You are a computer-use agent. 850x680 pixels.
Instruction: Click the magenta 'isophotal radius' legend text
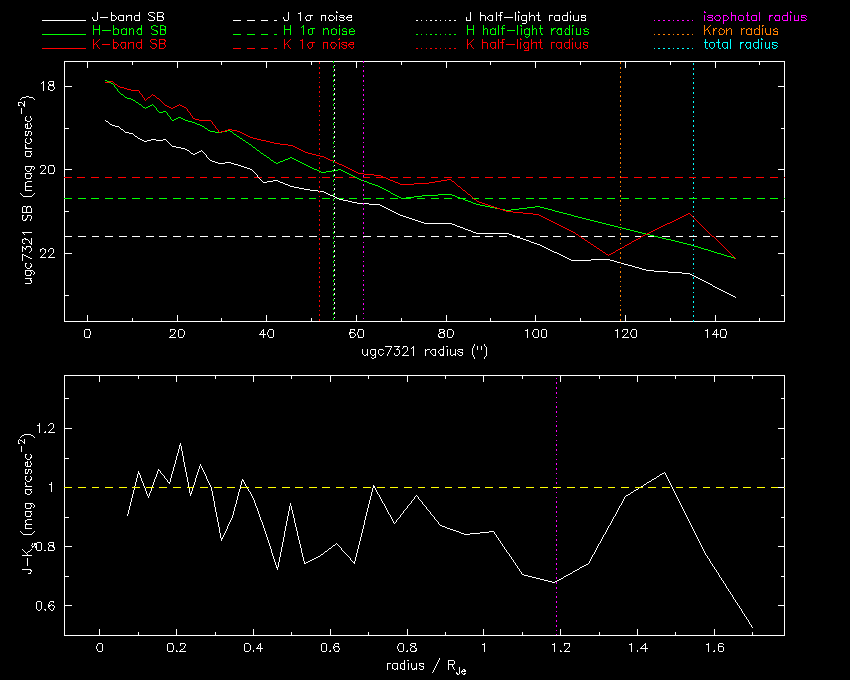click(x=755, y=17)
